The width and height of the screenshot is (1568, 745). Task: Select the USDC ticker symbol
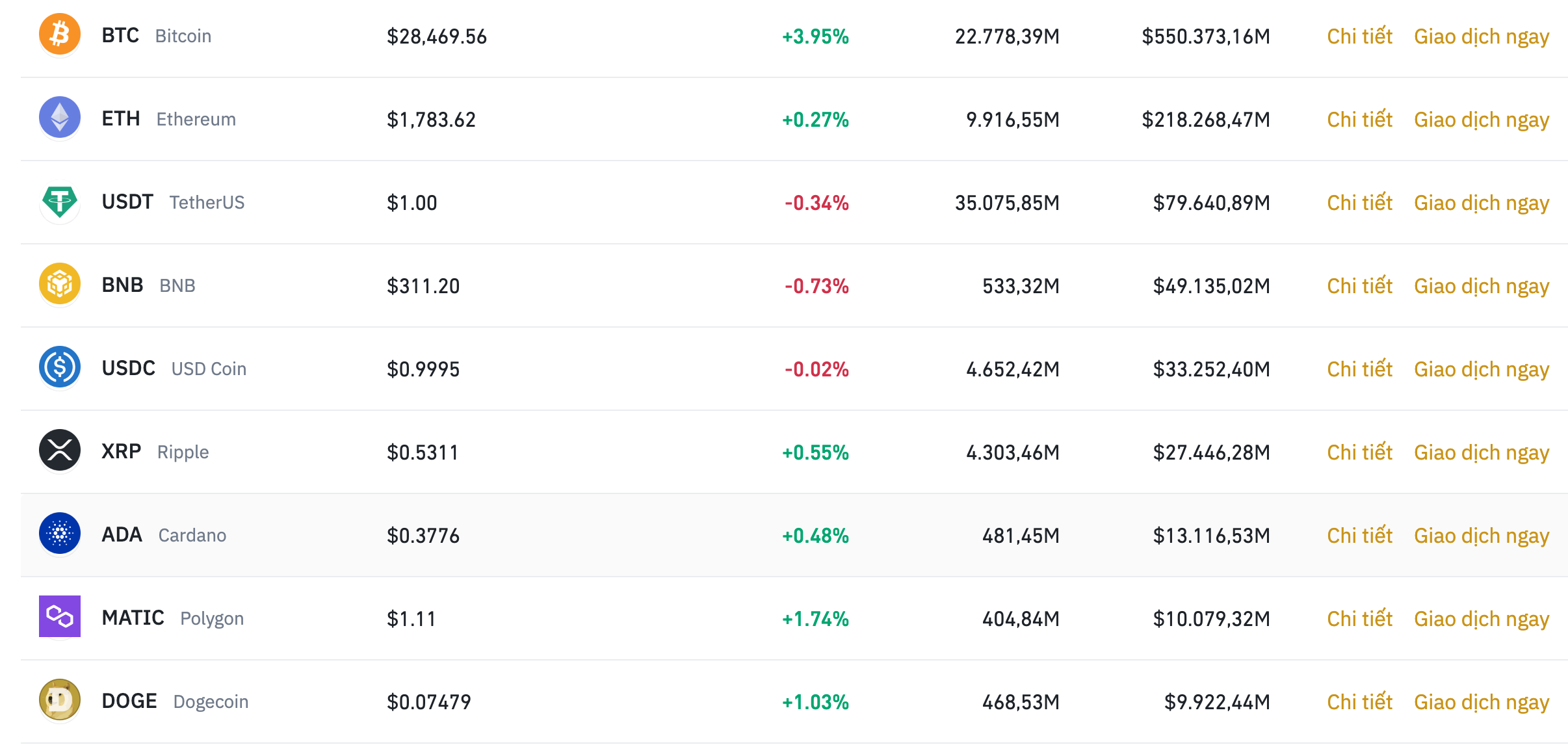click(x=129, y=368)
